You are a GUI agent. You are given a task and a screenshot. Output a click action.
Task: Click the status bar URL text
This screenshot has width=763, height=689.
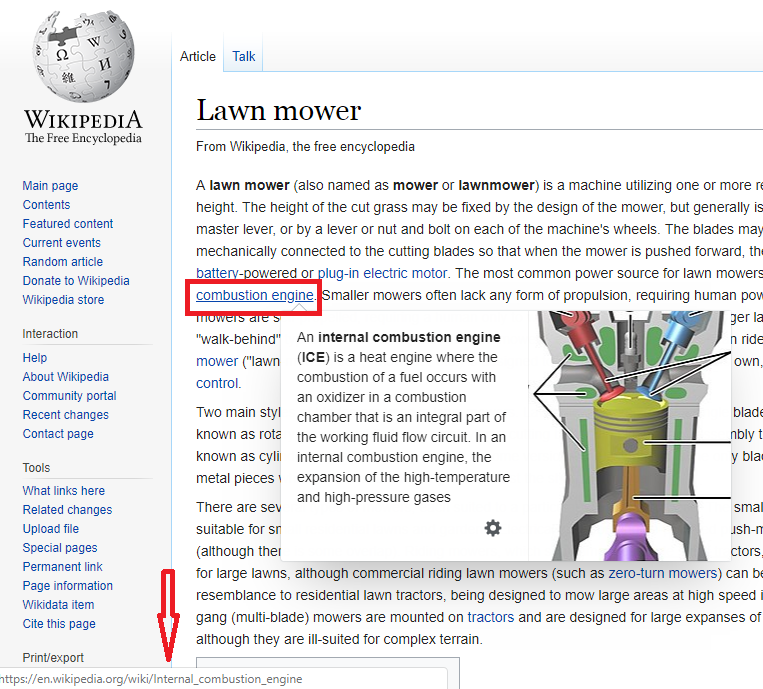tap(151, 679)
